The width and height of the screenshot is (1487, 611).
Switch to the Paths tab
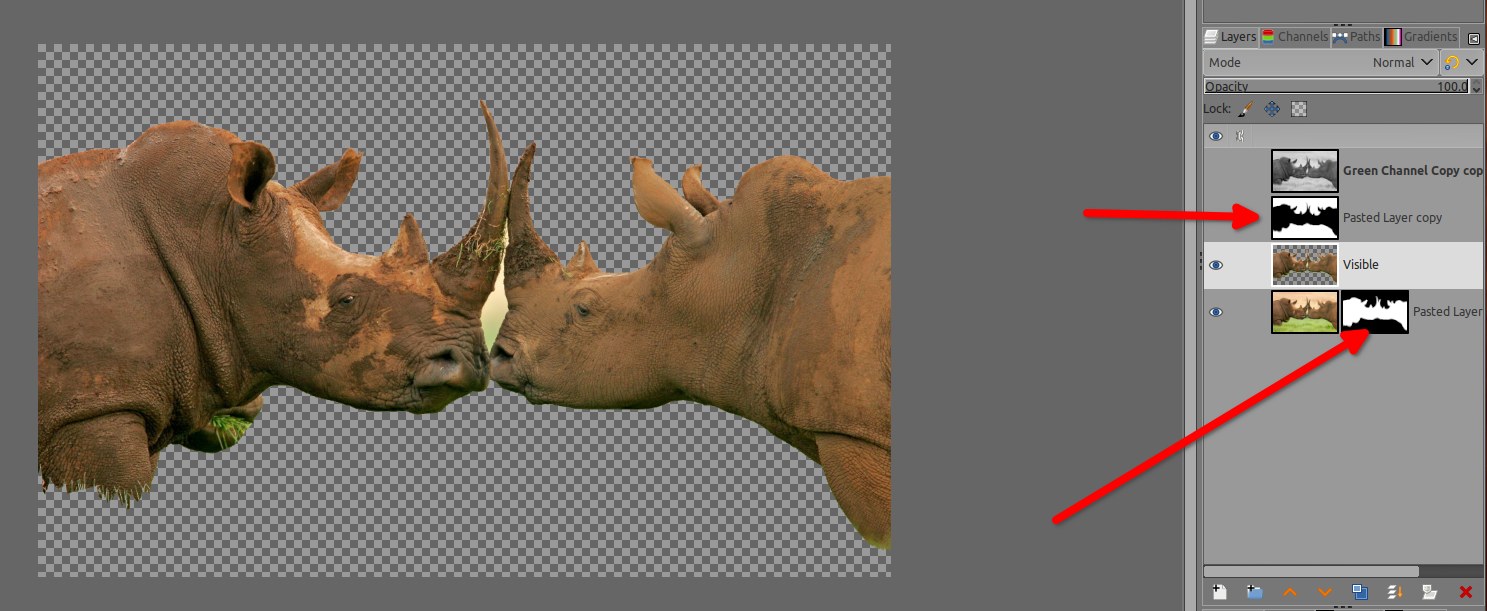click(1357, 37)
